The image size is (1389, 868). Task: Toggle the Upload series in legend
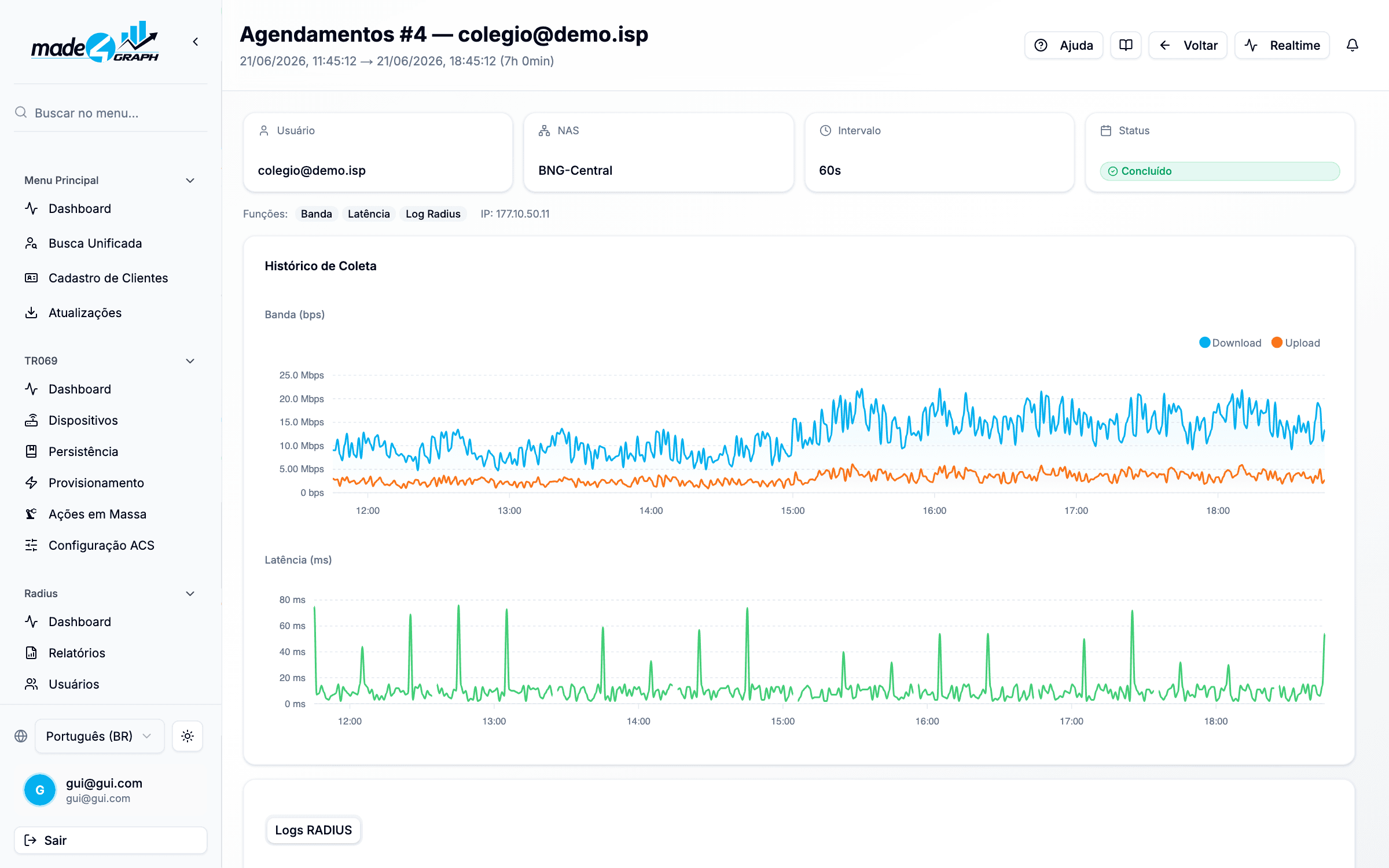1296,343
